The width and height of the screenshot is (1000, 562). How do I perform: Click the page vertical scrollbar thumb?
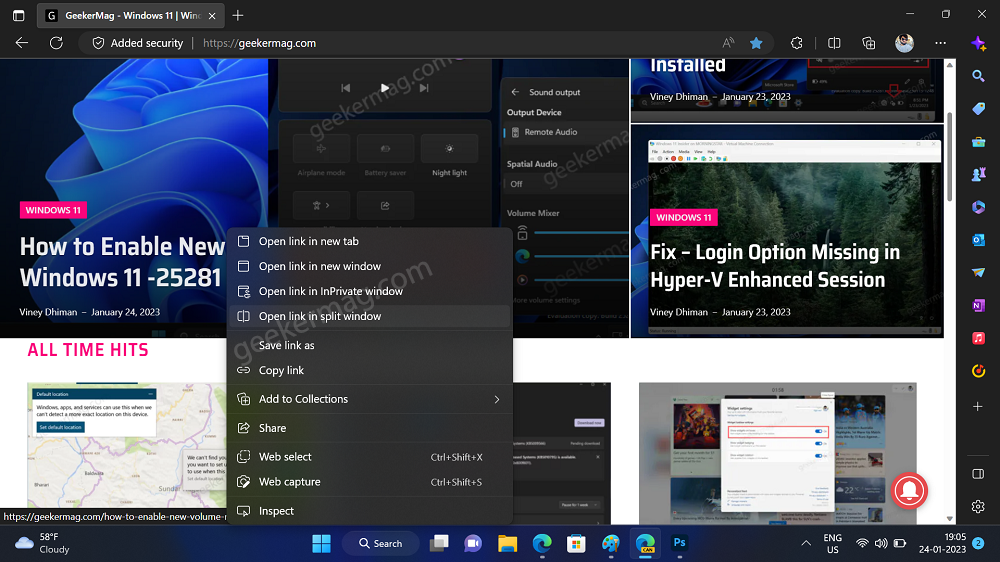(x=950, y=156)
